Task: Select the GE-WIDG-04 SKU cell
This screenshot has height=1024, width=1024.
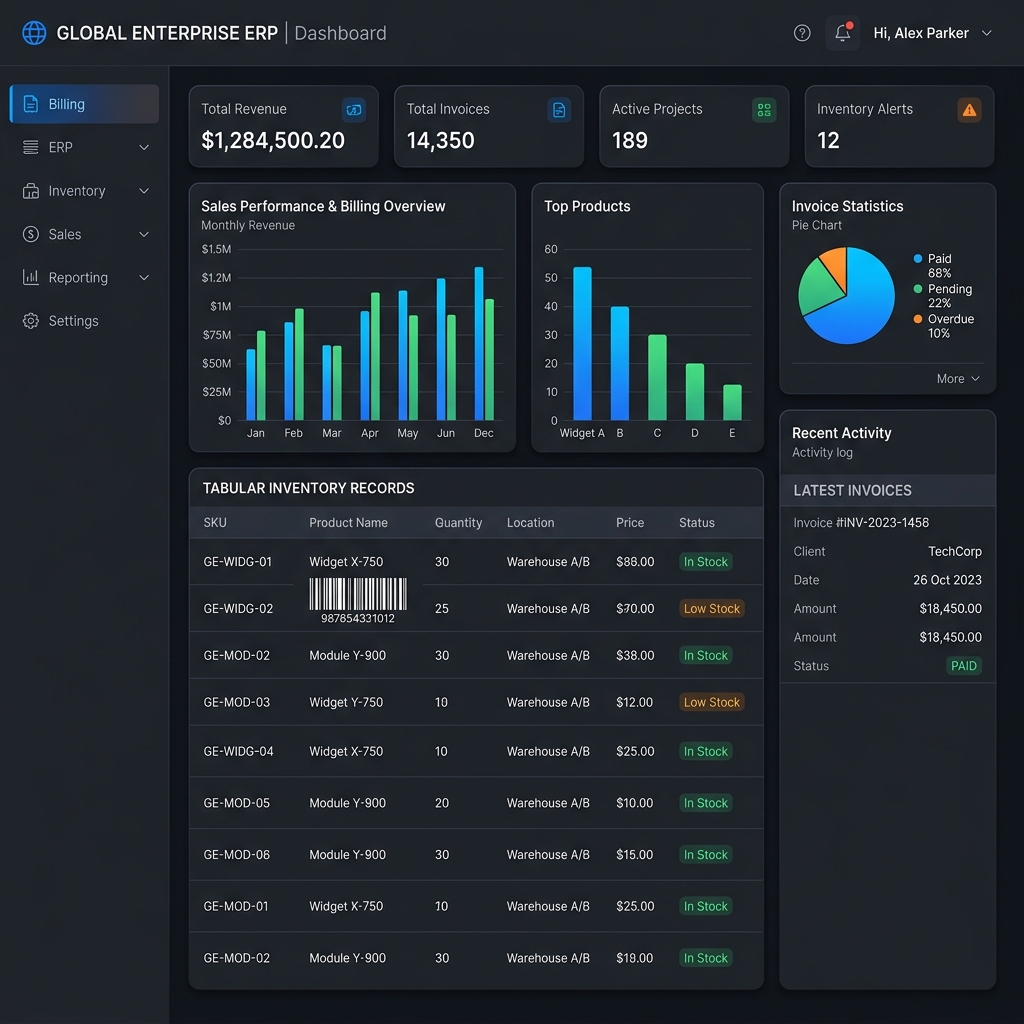Action: pyautogui.click(x=238, y=751)
